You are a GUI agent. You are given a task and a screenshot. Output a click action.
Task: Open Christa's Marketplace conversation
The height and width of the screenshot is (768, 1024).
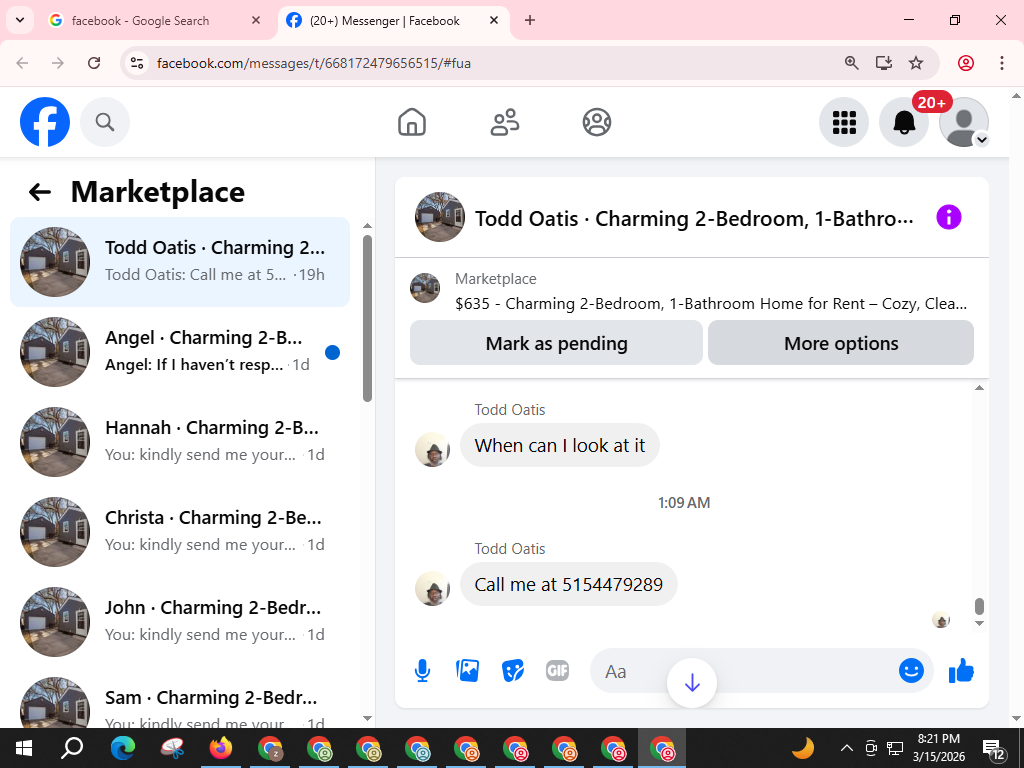180,532
